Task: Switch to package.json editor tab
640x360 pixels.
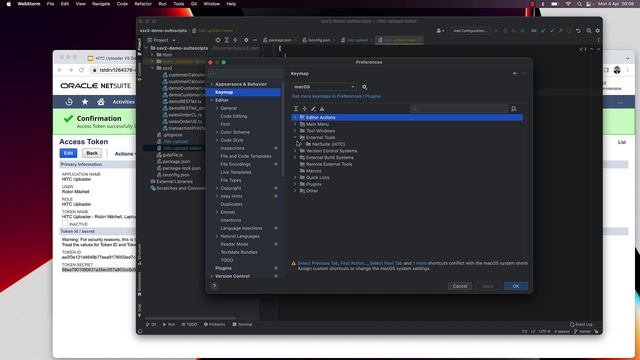Action: [x=280, y=40]
